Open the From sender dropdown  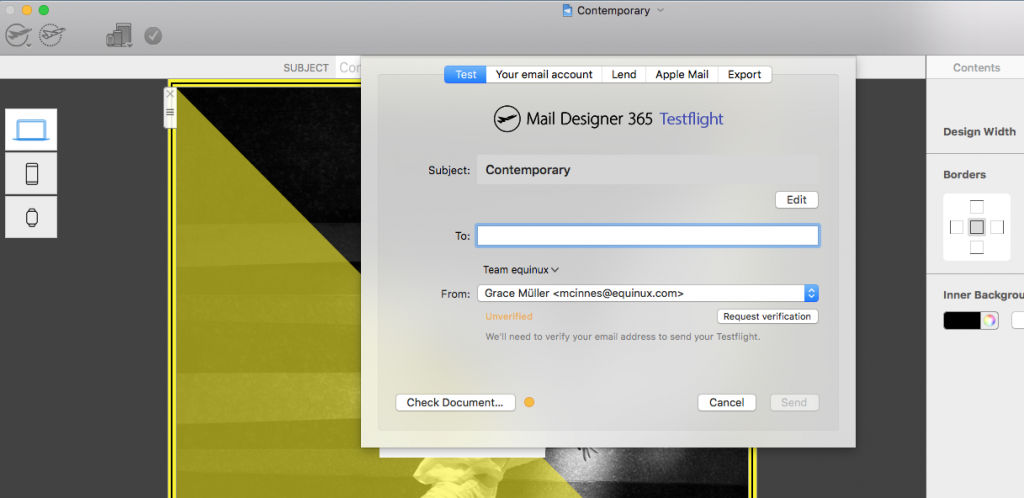pos(647,294)
